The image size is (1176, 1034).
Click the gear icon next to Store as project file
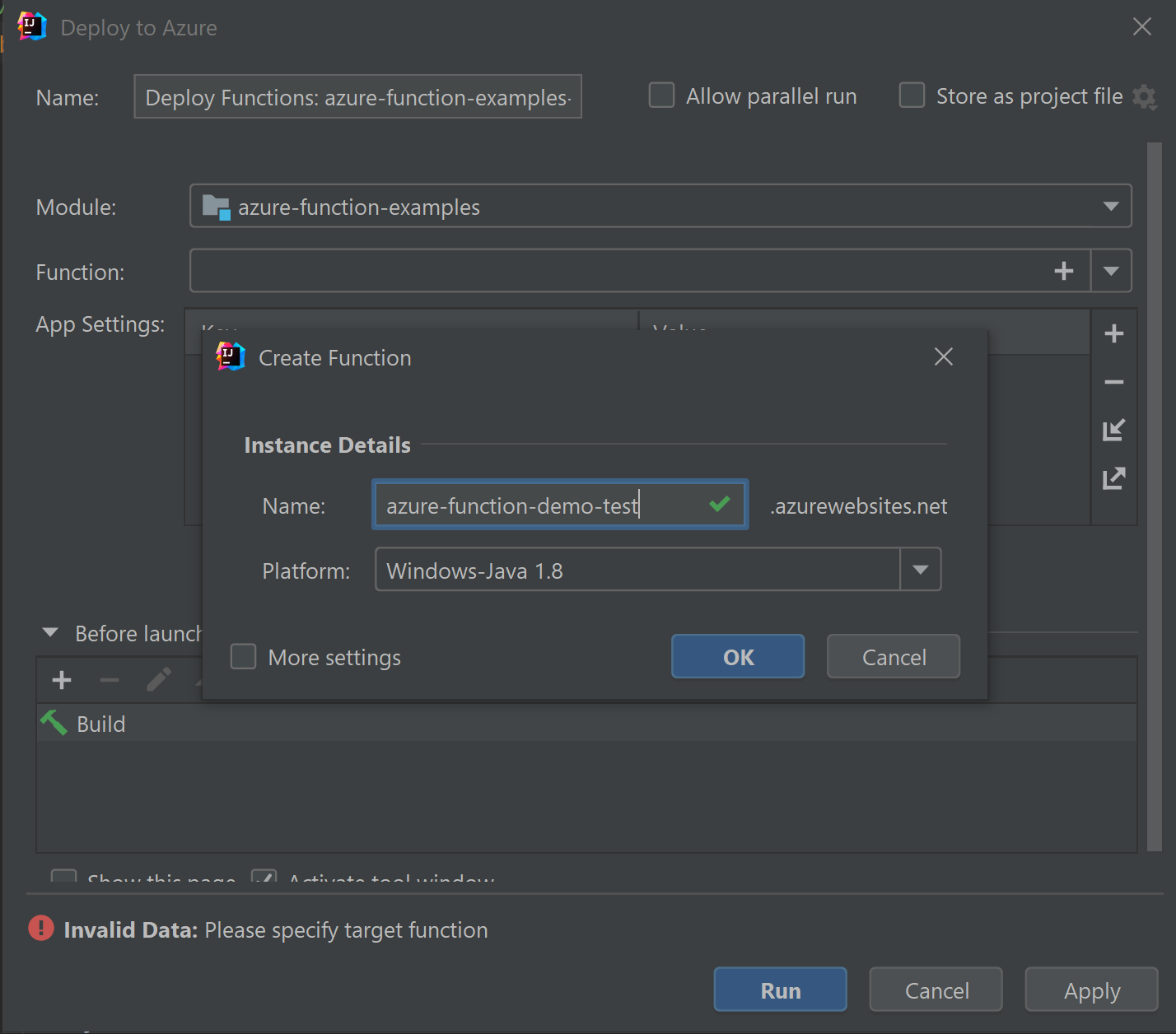point(1145,97)
